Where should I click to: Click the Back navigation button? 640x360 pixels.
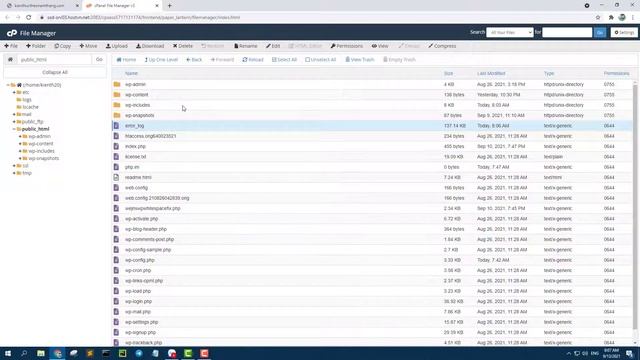[194, 60]
